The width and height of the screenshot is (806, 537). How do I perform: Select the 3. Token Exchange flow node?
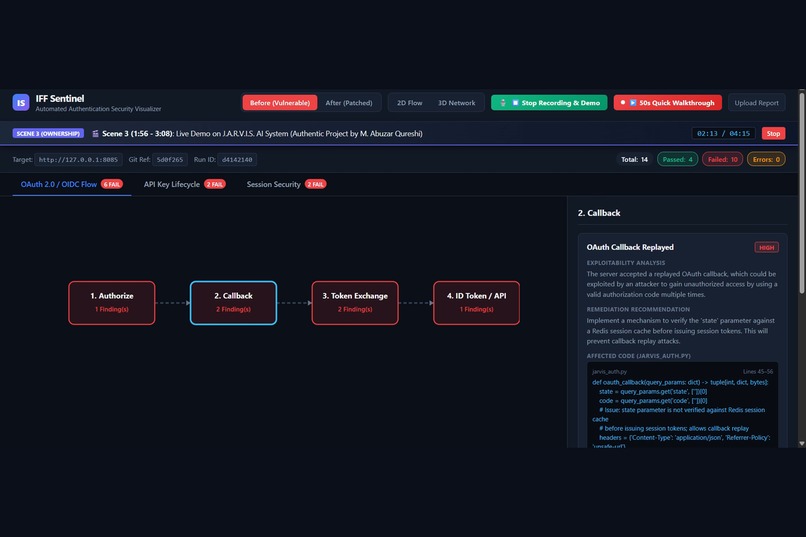[355, 303]
